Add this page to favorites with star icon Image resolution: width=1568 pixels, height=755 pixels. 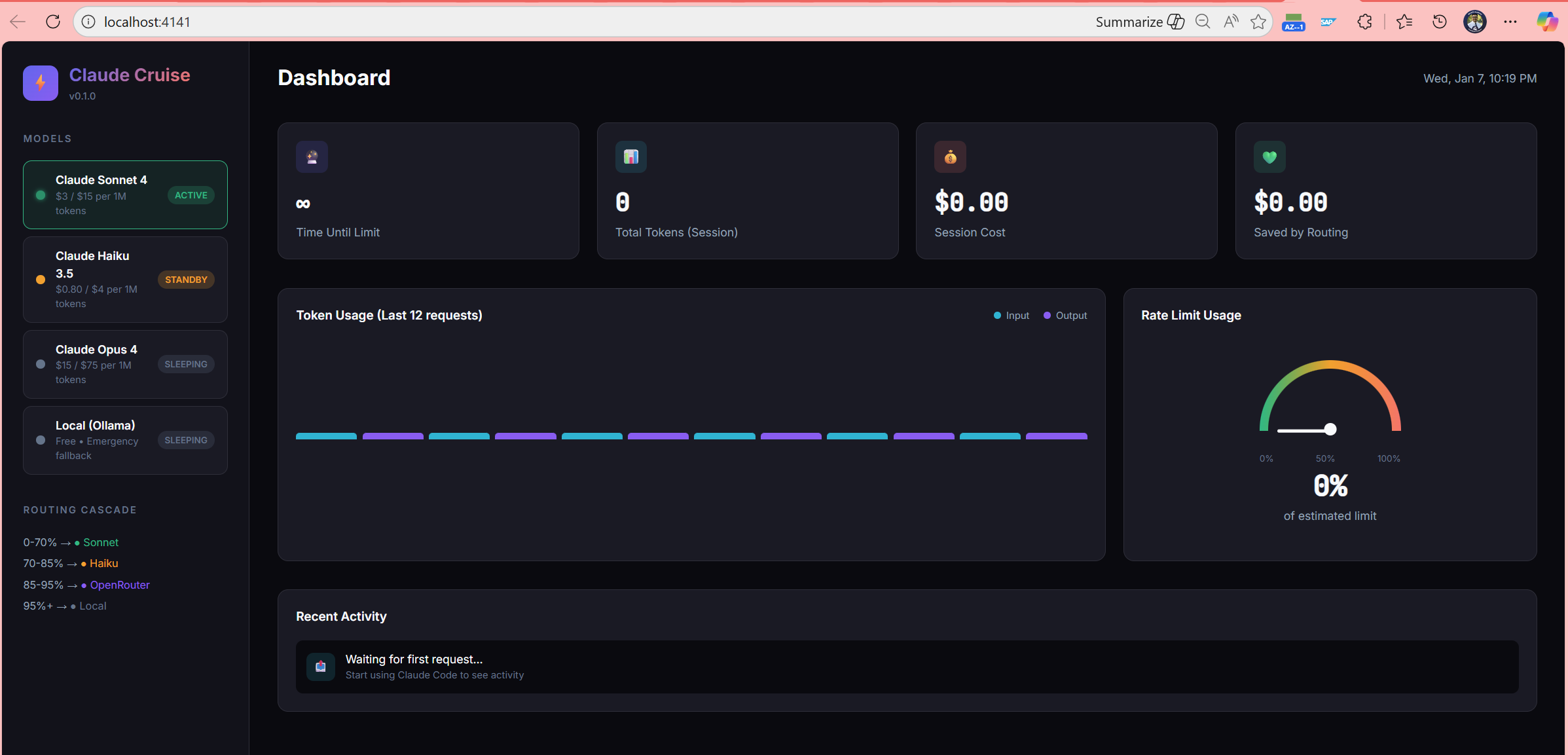[x=1258, y=22]
